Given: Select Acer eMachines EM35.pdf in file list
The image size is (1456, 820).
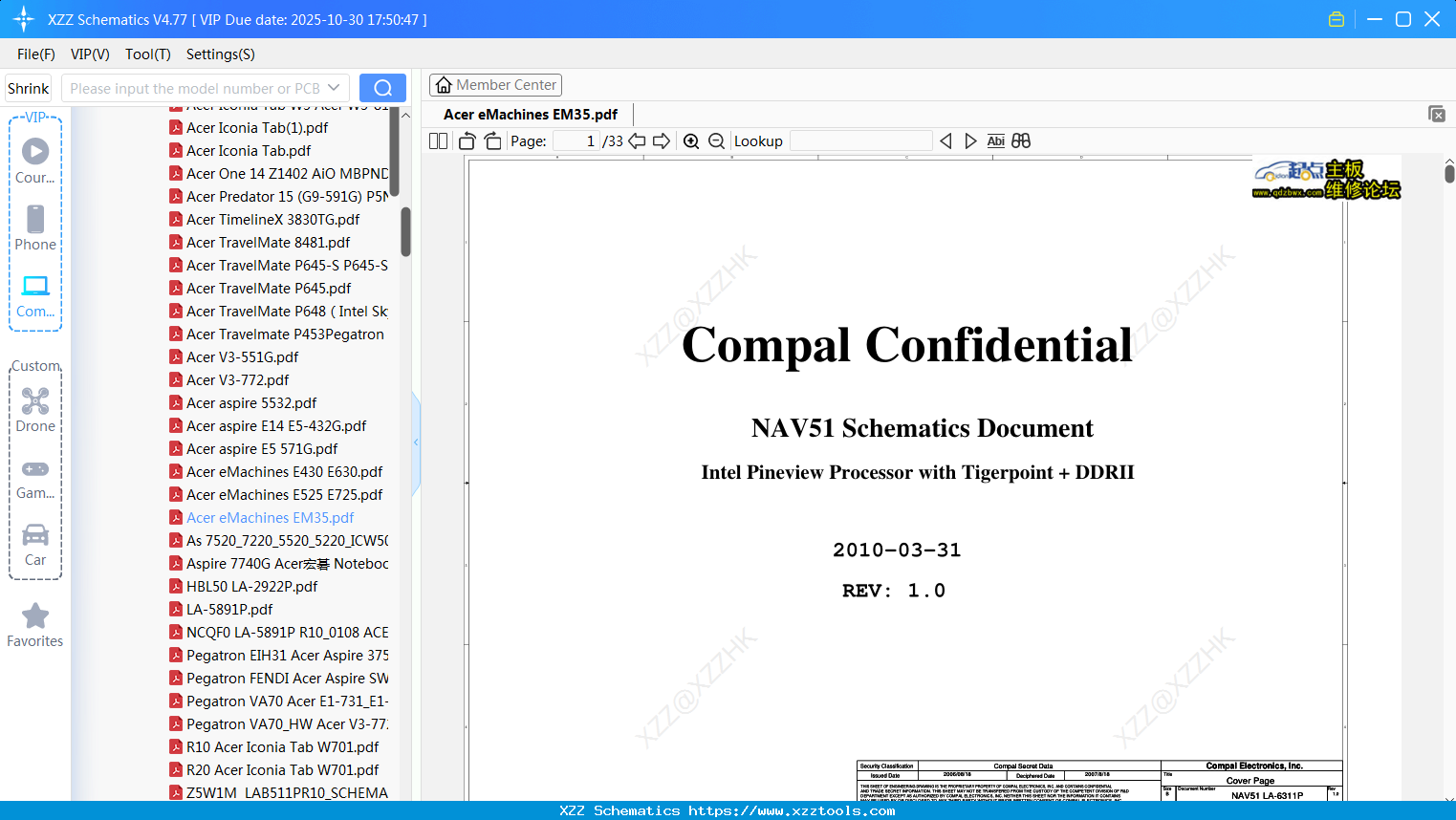Looking at the screenshot, I should [x=271, y=517].
